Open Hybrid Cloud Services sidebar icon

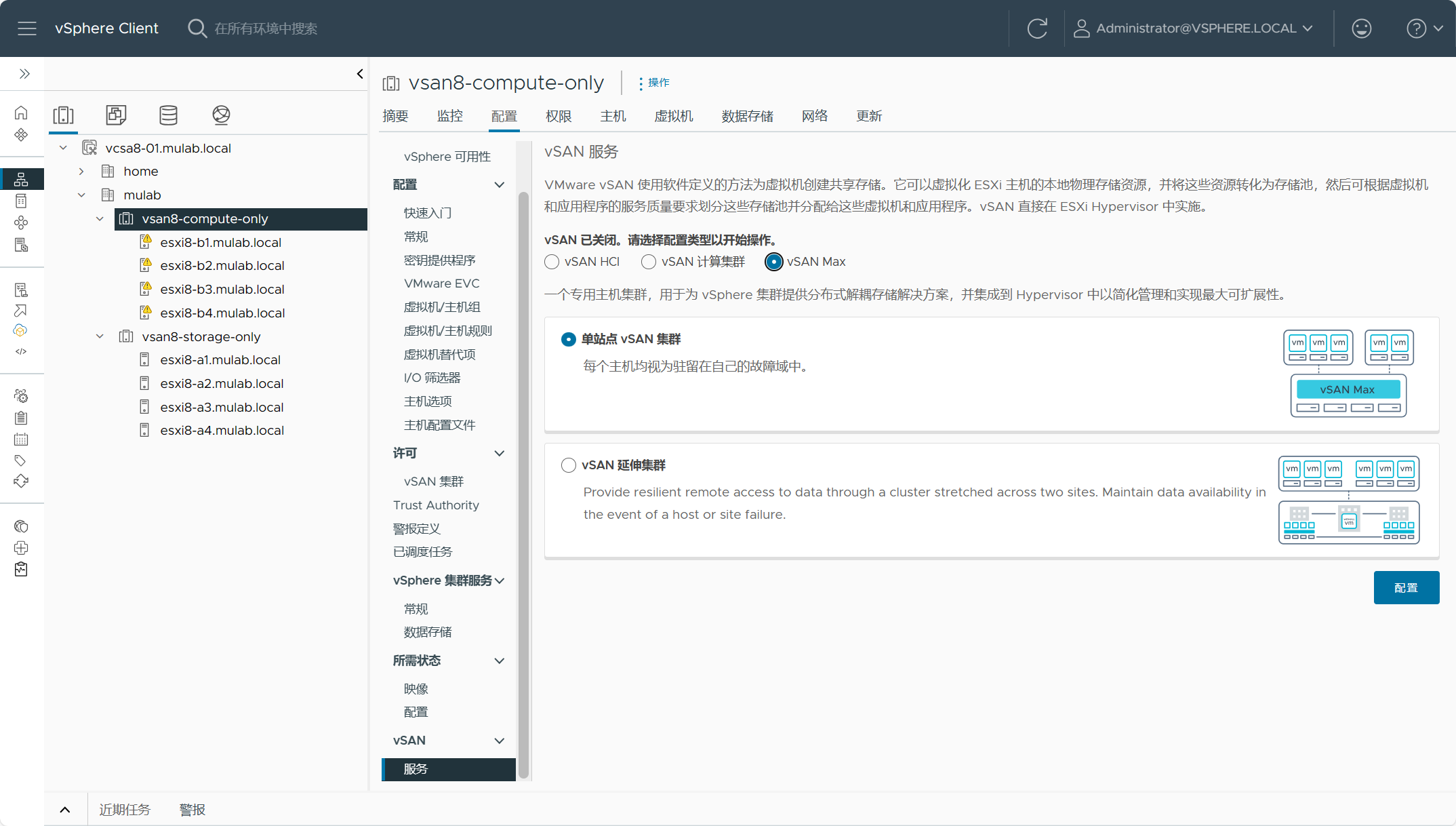point(21,331)
